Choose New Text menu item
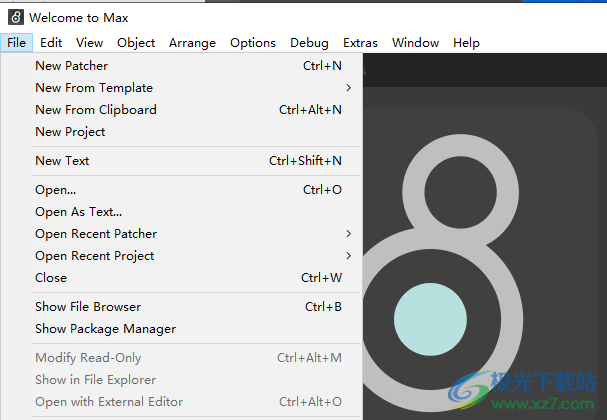Viewport: 607px width, 420px height. [62, 161]
